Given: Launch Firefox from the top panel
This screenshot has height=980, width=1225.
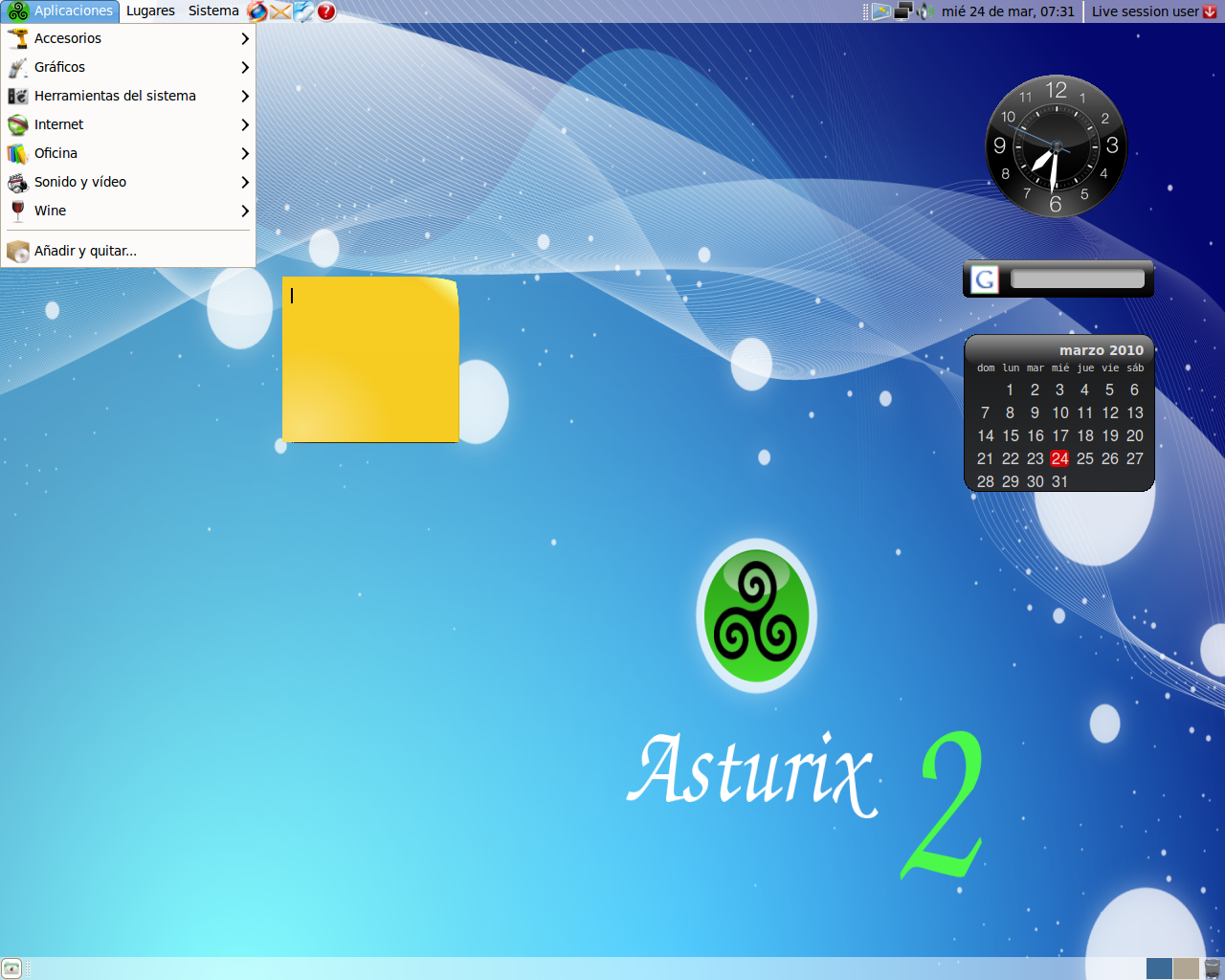Looking at the screenshot, I should click(256, 11).
